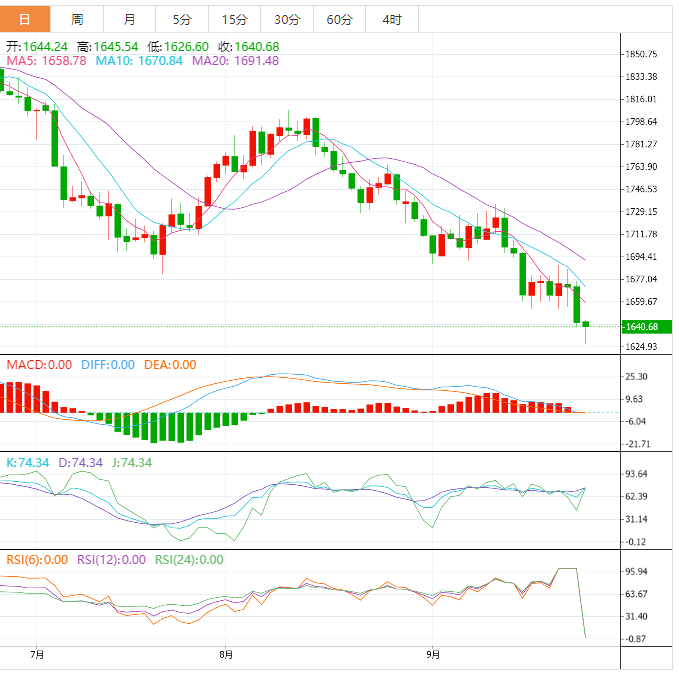Click the 8月 date marker on the time axis
This screenshot has height=675, width=679.
tap(227, 655)
